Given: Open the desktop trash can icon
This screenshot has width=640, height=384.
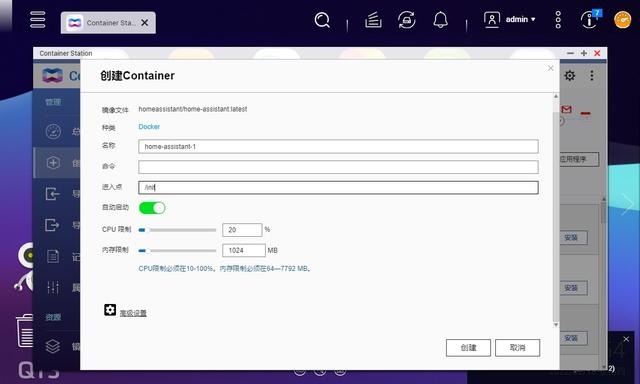Looking at the screenshot, I should coord(24,331).
